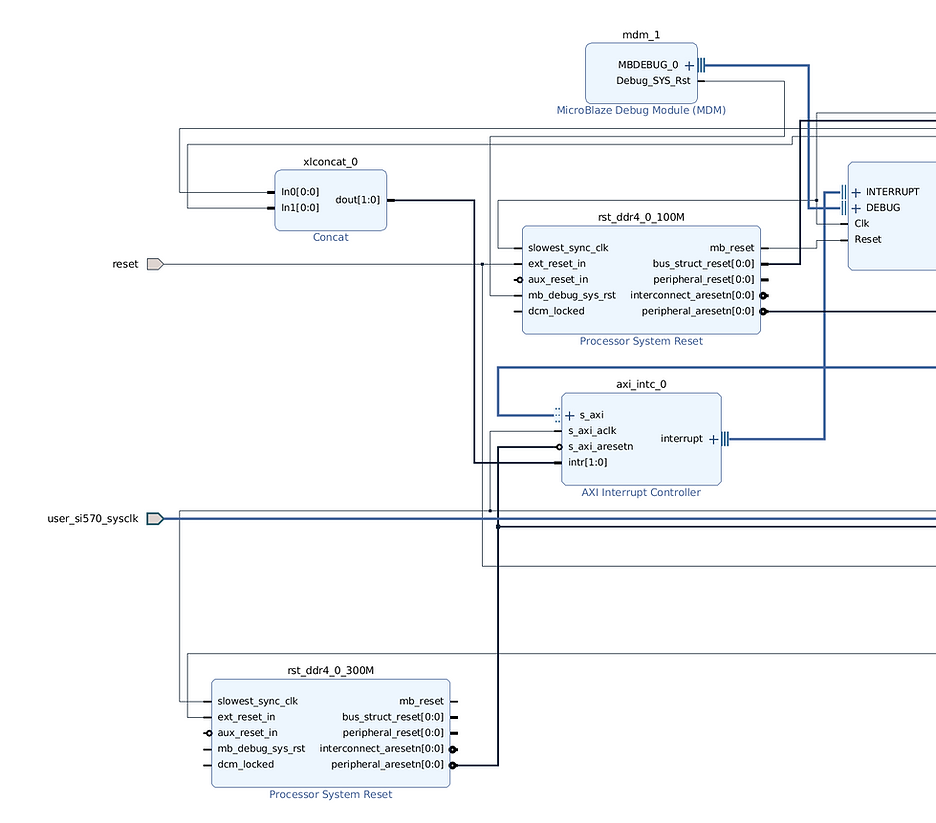Select the rst_ddr4_0_300M block title

click(x=330, y=671)
